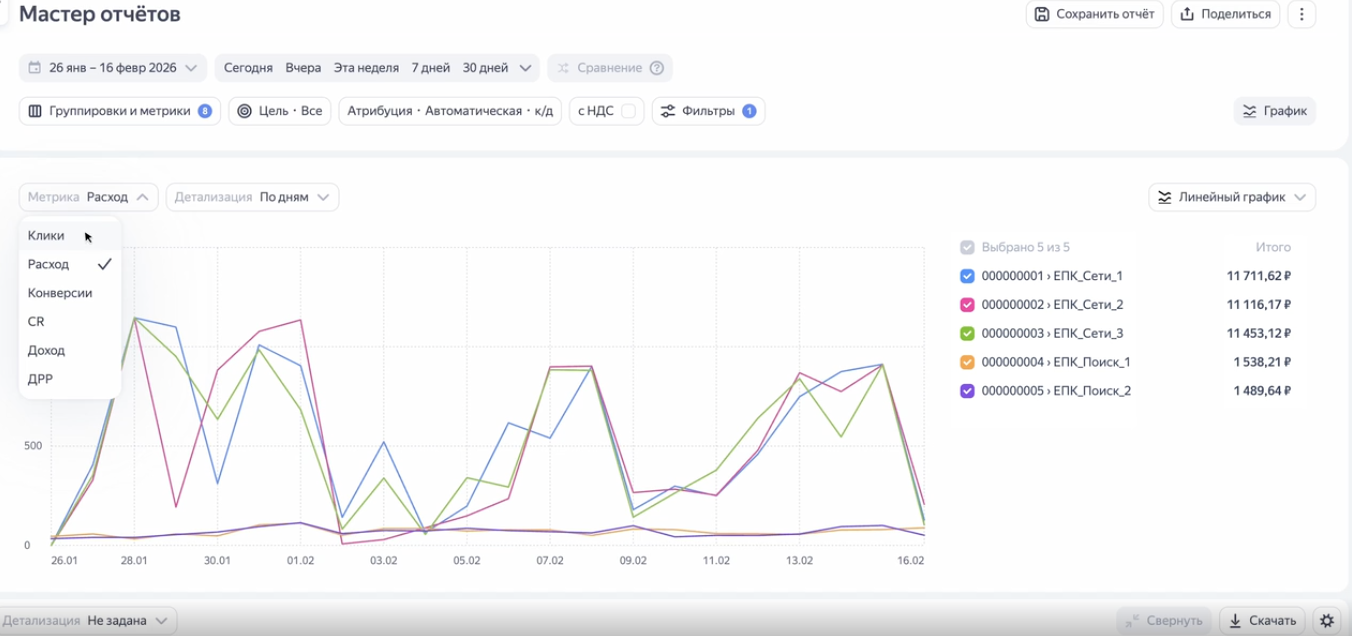Click the share upload icon
Viewport: 1352px width, 636px height.
pyautogui.click(x=1187, y=14)
